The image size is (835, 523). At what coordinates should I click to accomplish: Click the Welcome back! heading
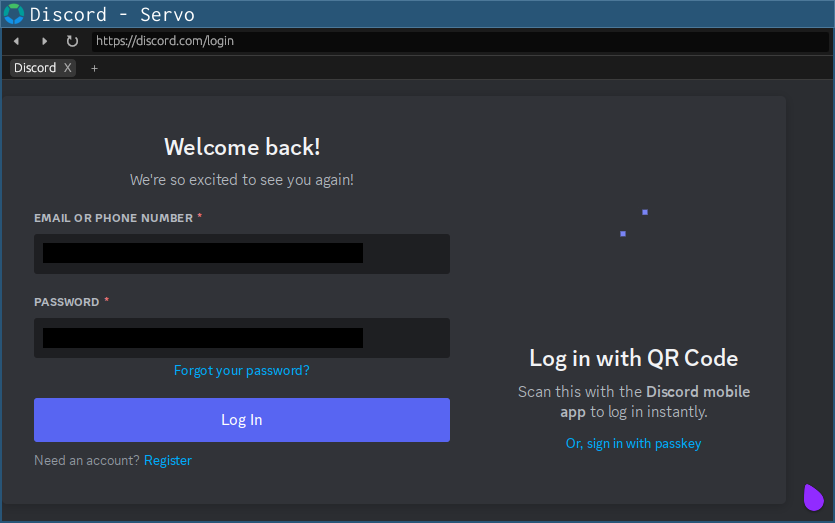(x=242, y=147)
